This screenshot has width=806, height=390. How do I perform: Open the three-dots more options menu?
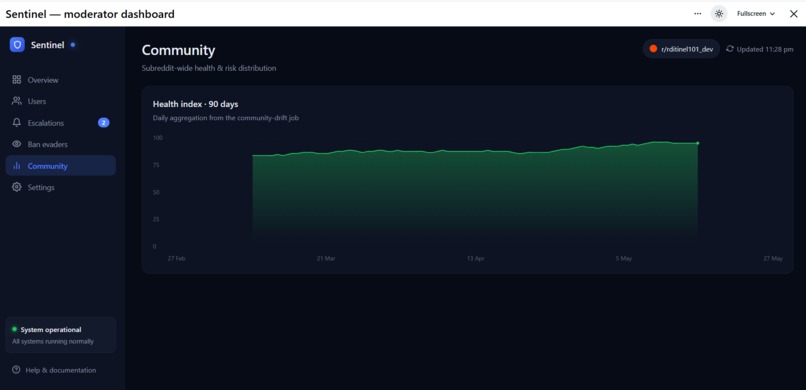click(698, 14)
